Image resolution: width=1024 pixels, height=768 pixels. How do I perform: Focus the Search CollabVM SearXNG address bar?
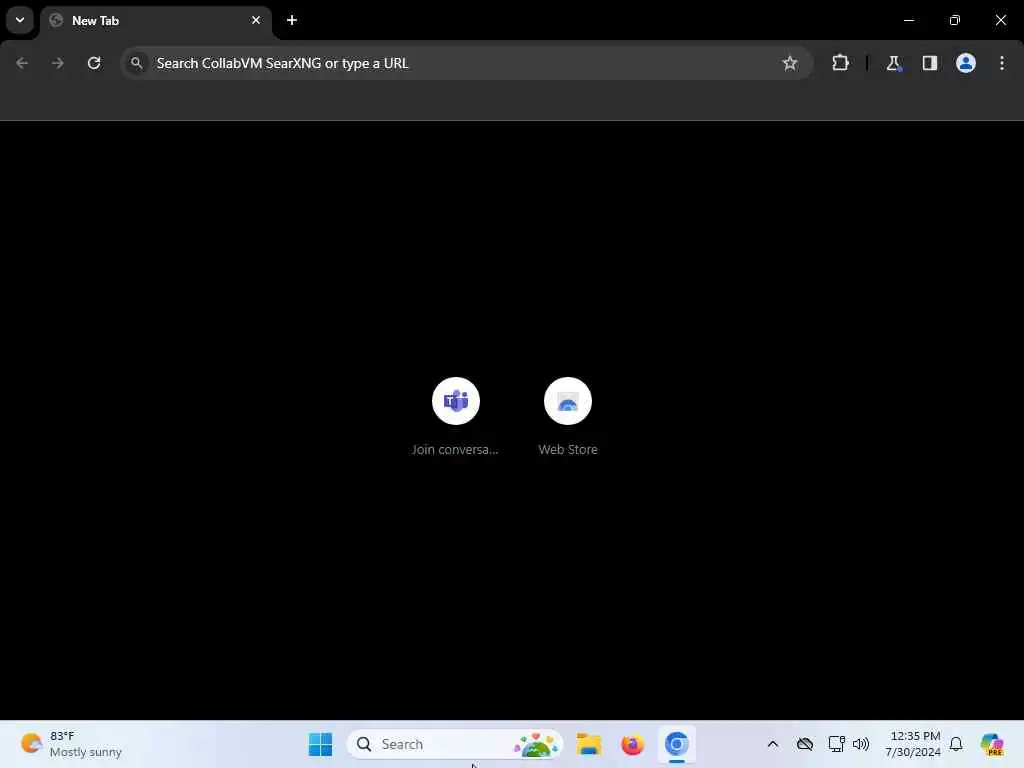pos(466,63)
